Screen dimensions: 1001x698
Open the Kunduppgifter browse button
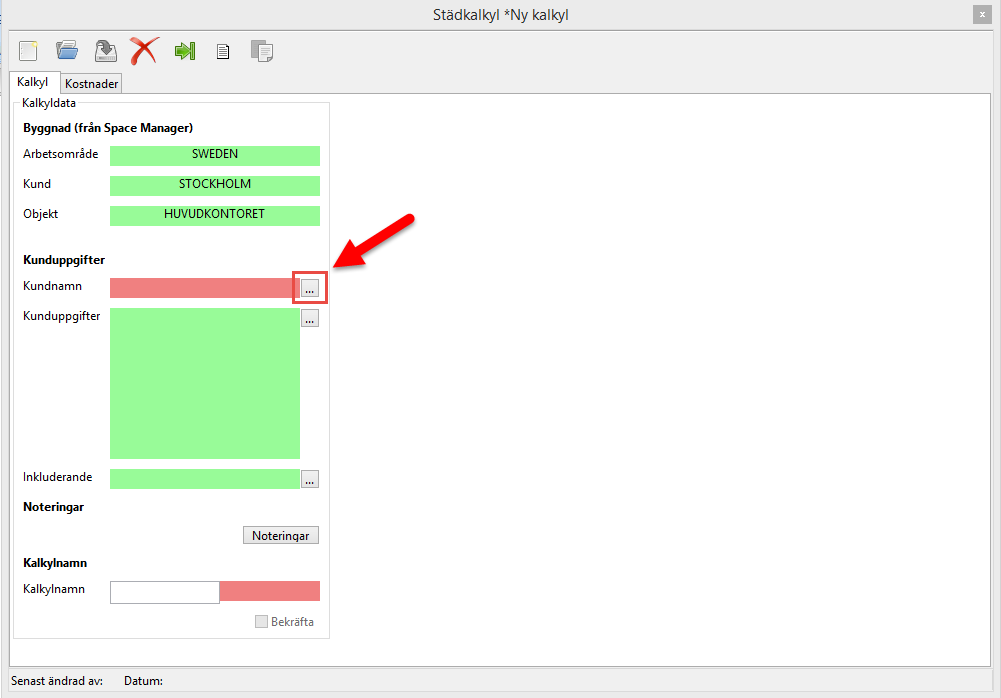(x=310, y=318)
